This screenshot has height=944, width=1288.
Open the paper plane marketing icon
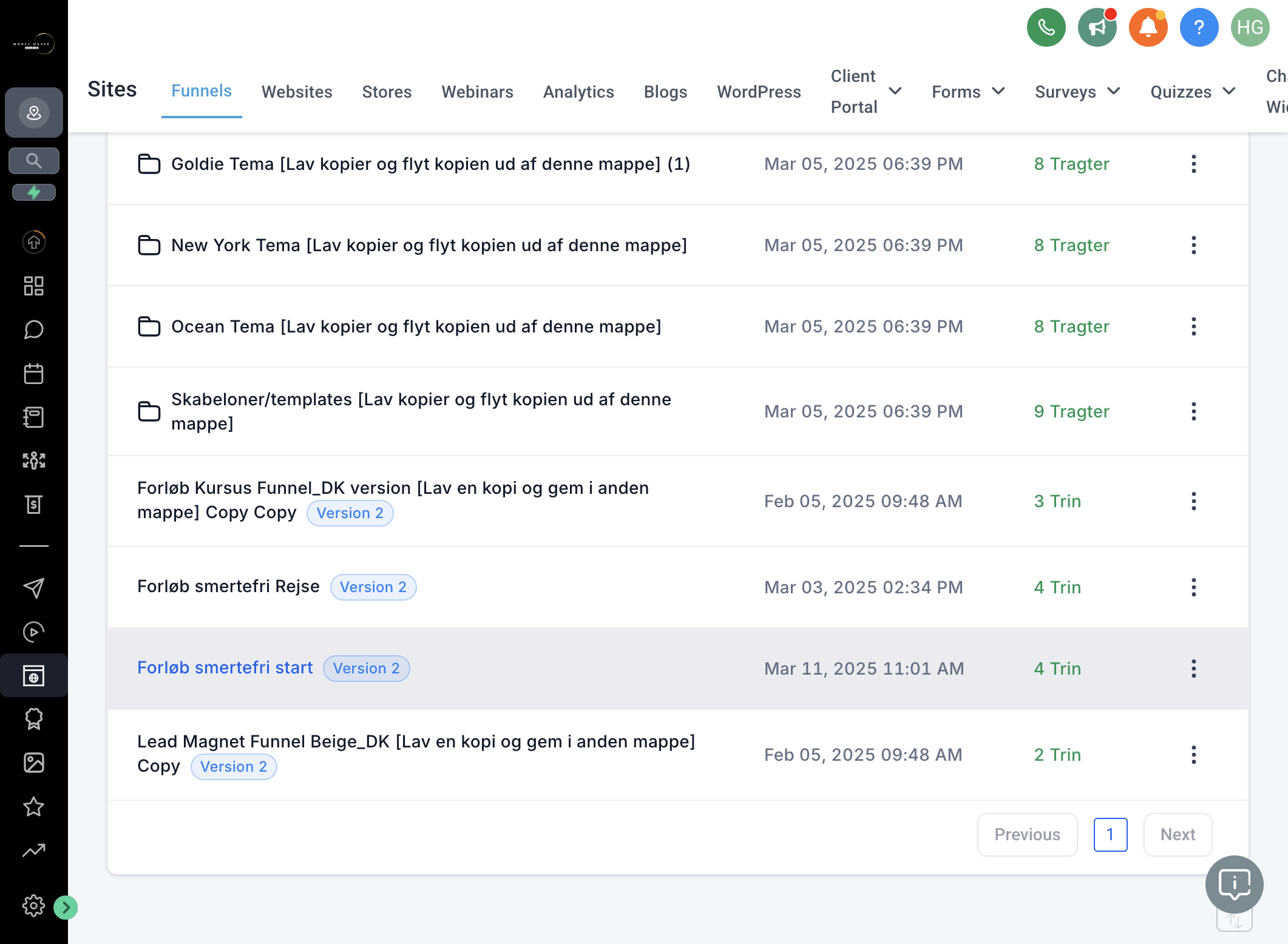(34, 588)
